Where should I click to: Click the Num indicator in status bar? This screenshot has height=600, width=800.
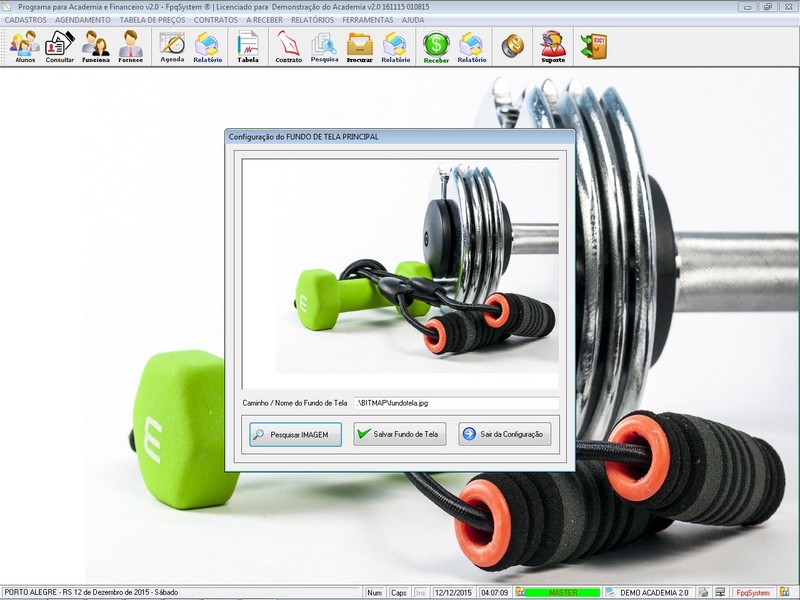(374, 592)
